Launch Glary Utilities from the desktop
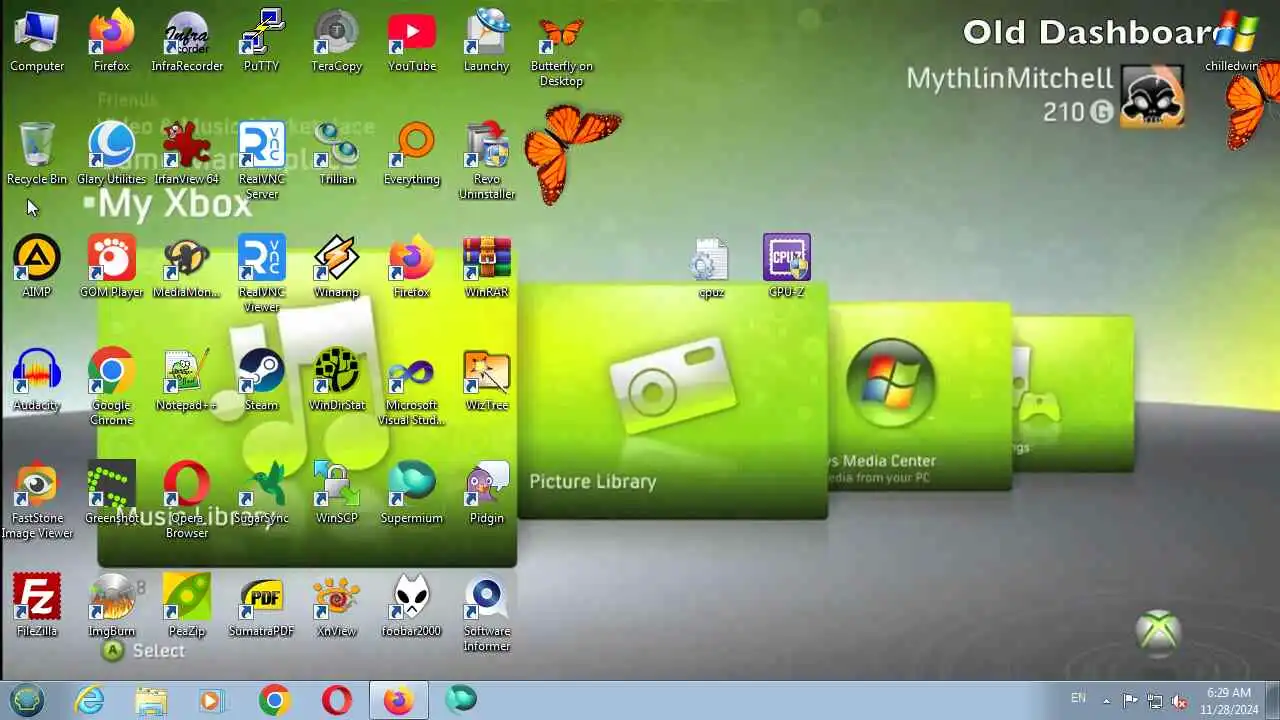Viewport: 1280px width, 720px height. pos(112,154)
